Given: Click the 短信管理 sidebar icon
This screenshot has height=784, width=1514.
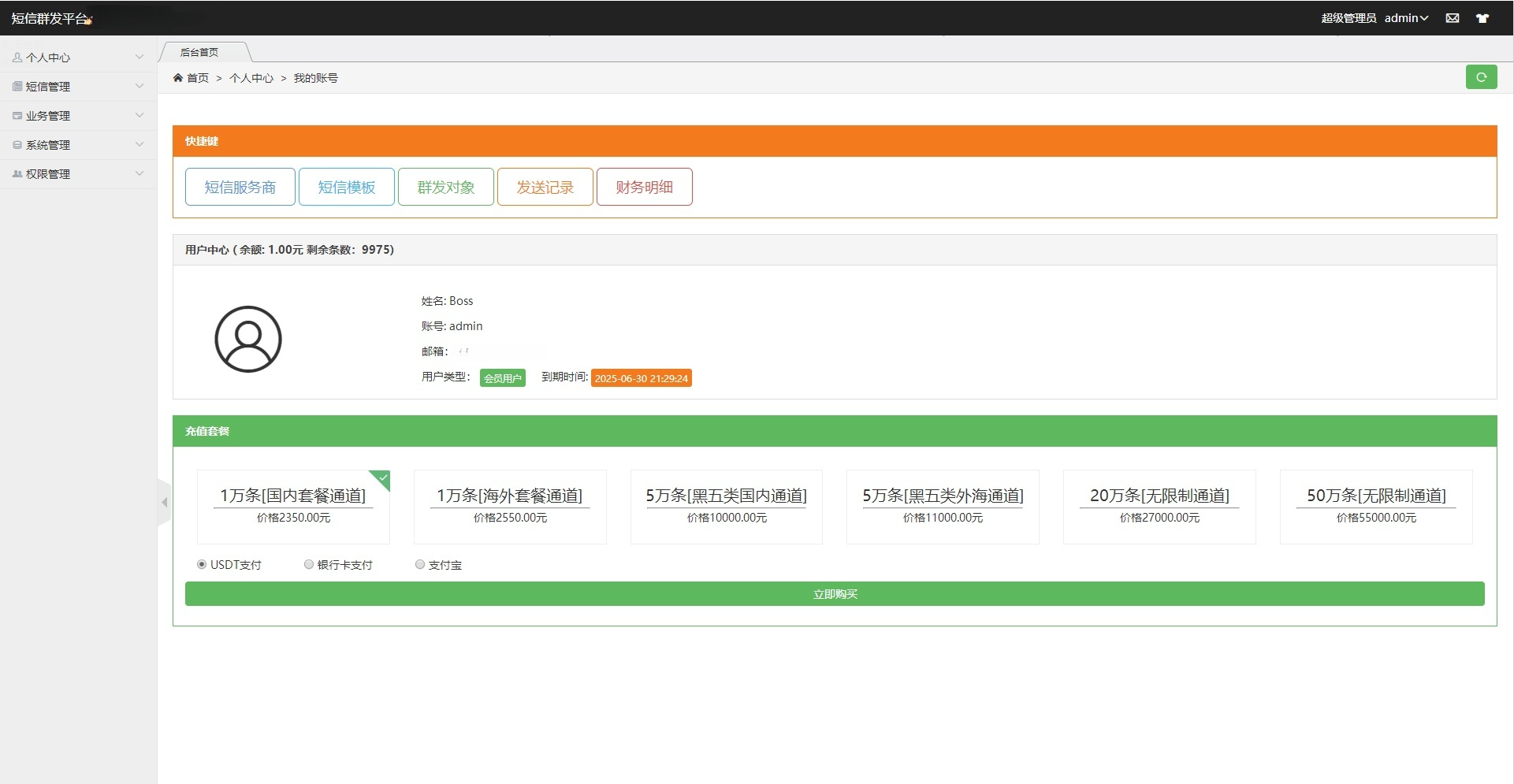Looking at the screenshot, I should coord(17,86).
